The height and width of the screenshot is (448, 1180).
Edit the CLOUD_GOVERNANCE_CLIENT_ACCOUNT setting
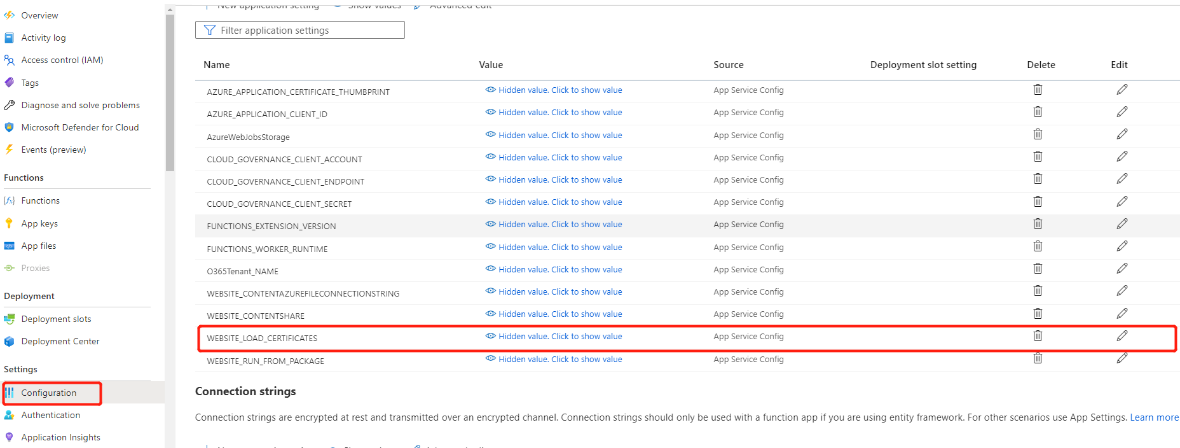tap(1122, 157)
